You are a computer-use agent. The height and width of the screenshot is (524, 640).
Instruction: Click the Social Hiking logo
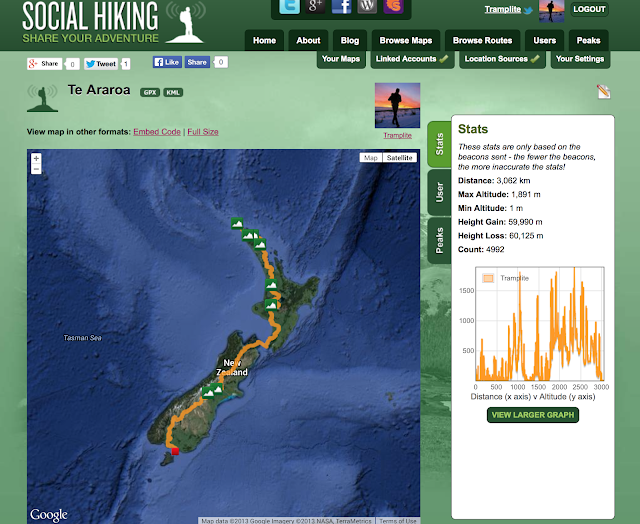tap(113, 22)
